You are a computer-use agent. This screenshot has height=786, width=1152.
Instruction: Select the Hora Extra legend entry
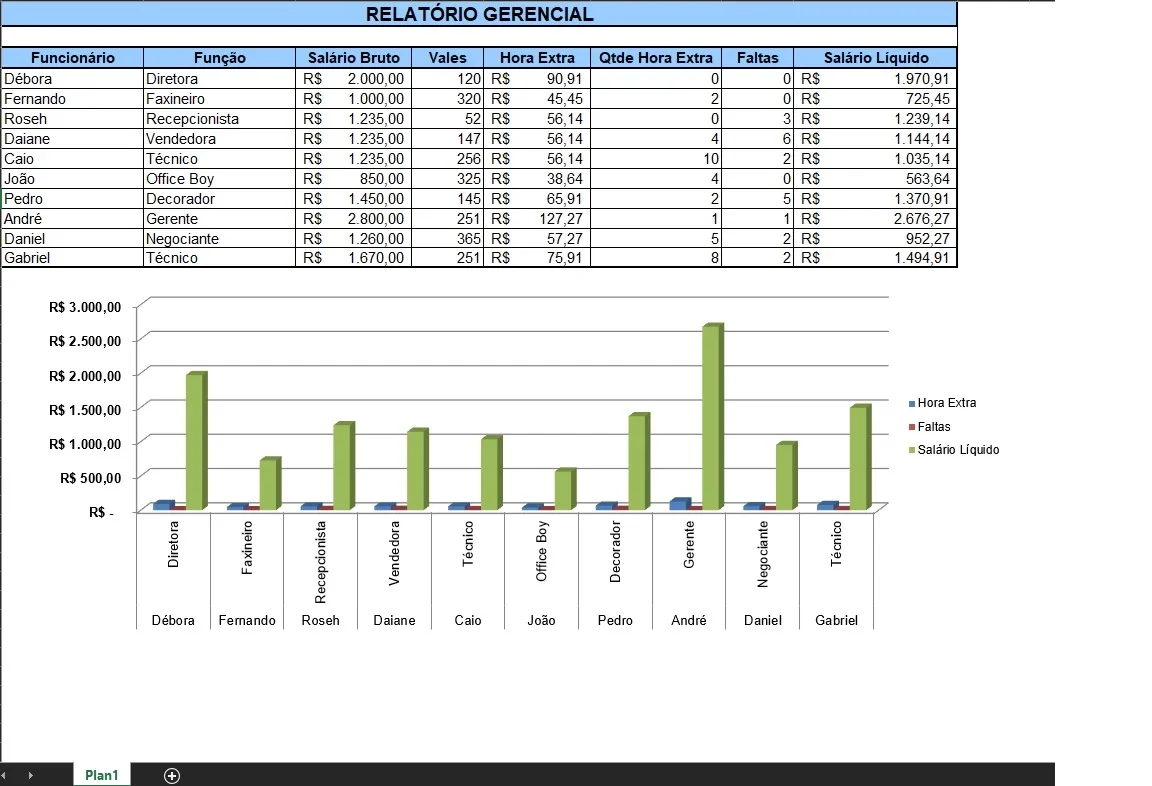point(943,403)
